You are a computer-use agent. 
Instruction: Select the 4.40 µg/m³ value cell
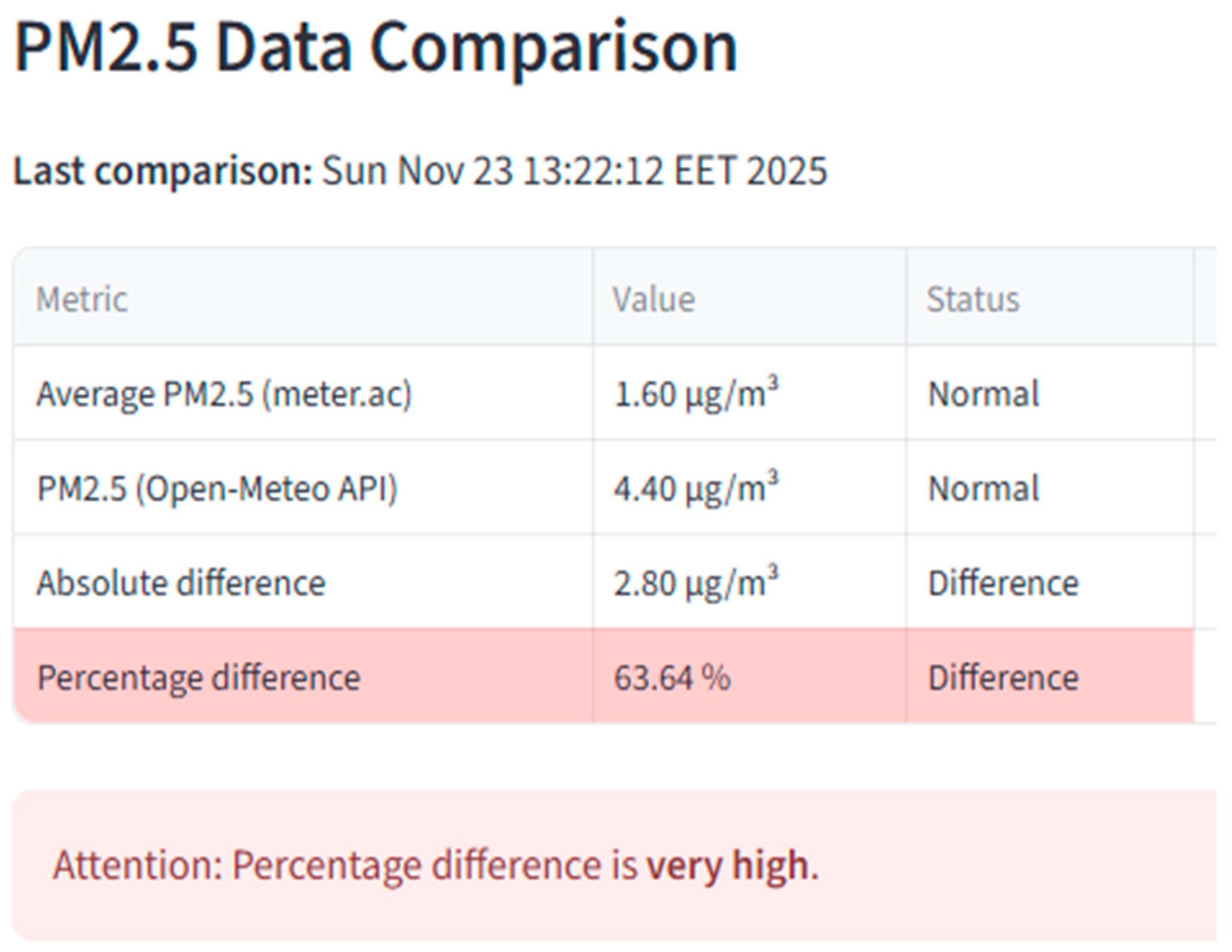click(696, 488)
